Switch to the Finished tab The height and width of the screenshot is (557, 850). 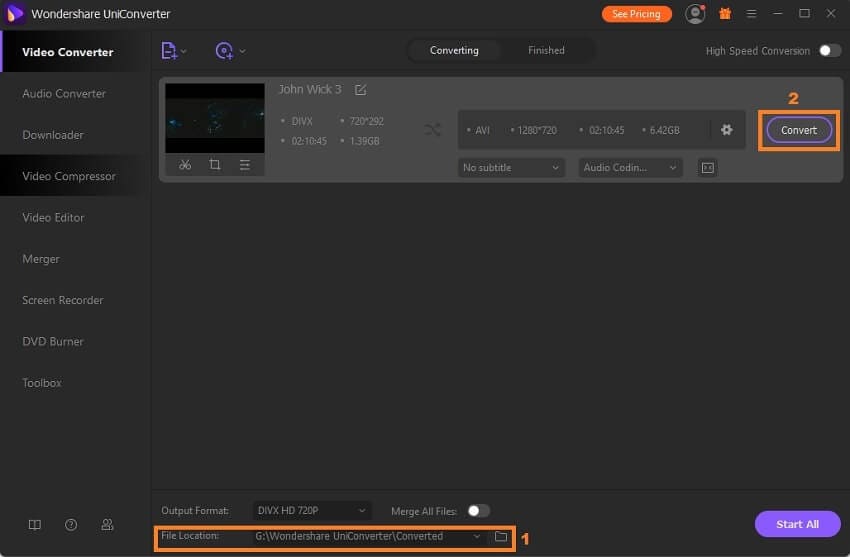(x=546, y=50)
